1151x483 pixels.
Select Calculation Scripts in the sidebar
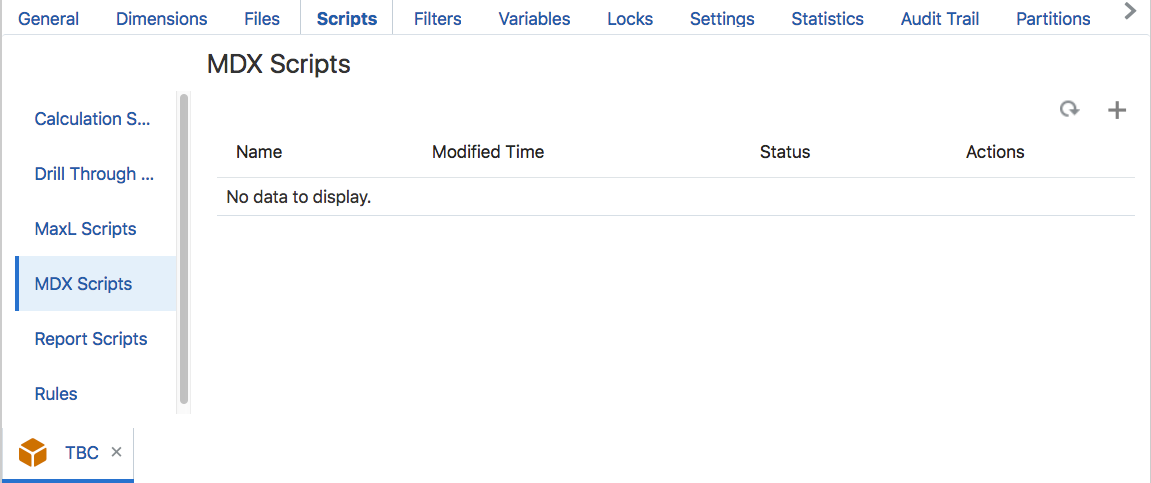coord(92,119)
